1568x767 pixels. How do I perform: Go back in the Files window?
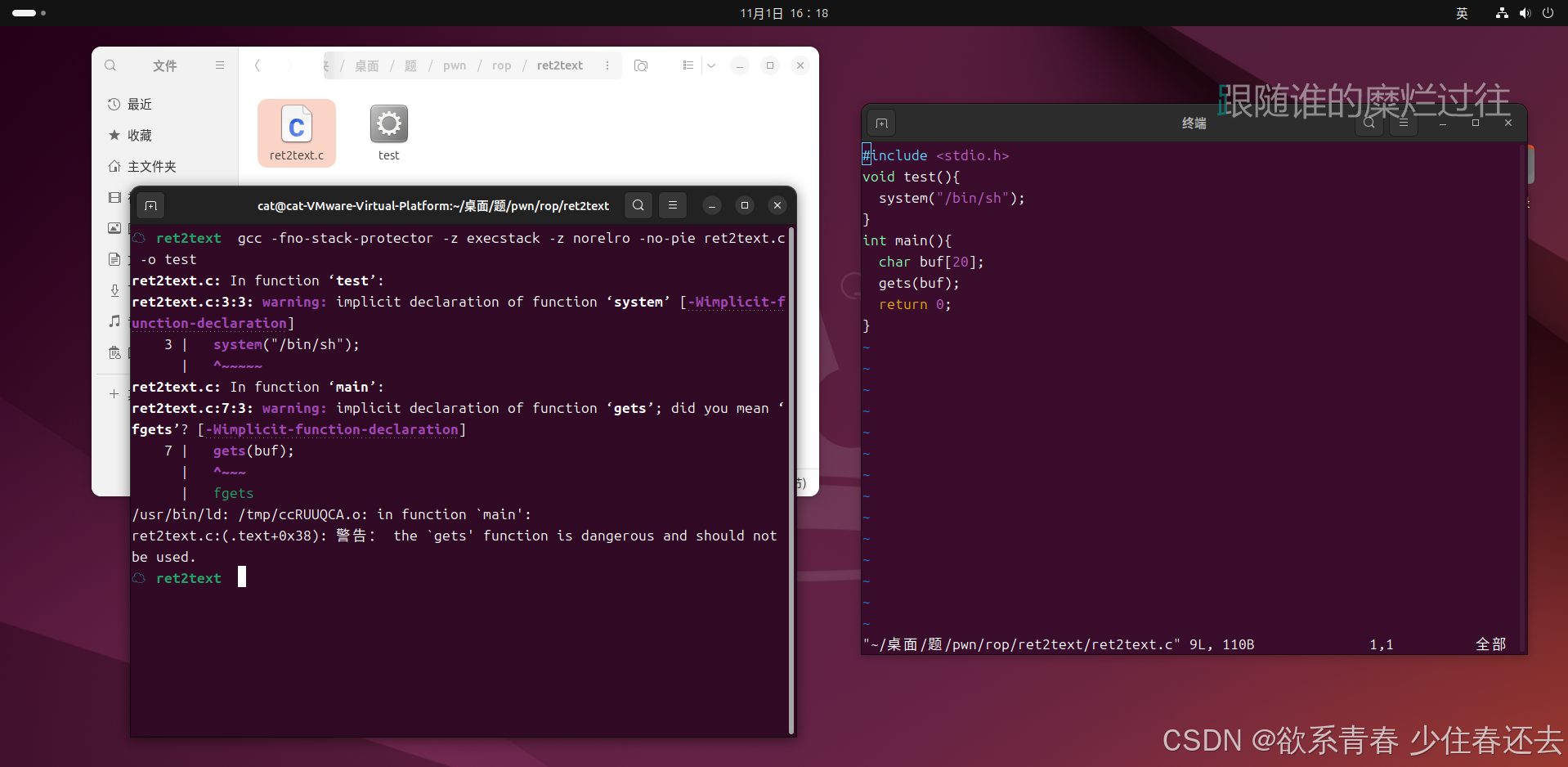pos(258,65)
